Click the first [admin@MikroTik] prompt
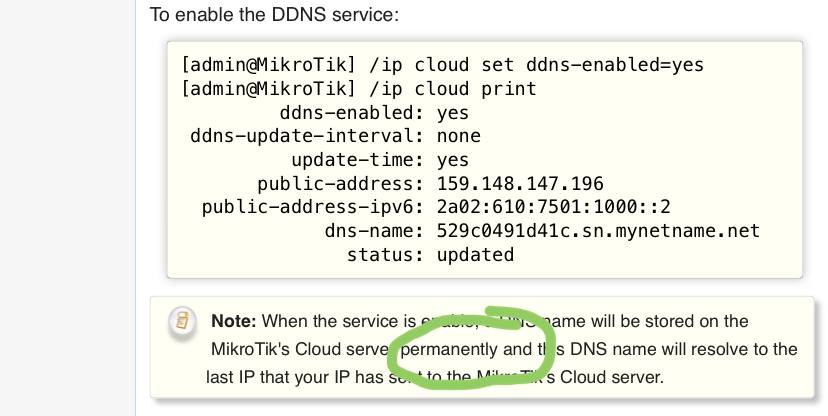The width and height of the screenshot is (828, 416). [x=268, y=65]
